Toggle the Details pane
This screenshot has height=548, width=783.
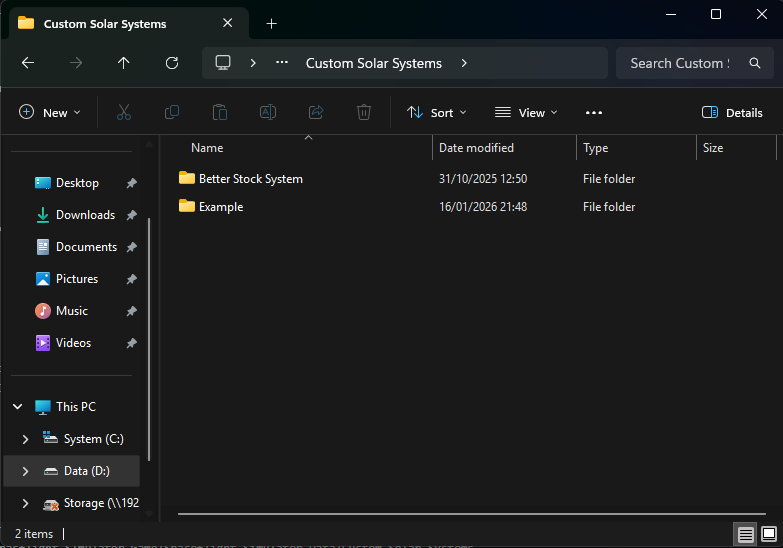pyautogui.click(x=732, y=113)
